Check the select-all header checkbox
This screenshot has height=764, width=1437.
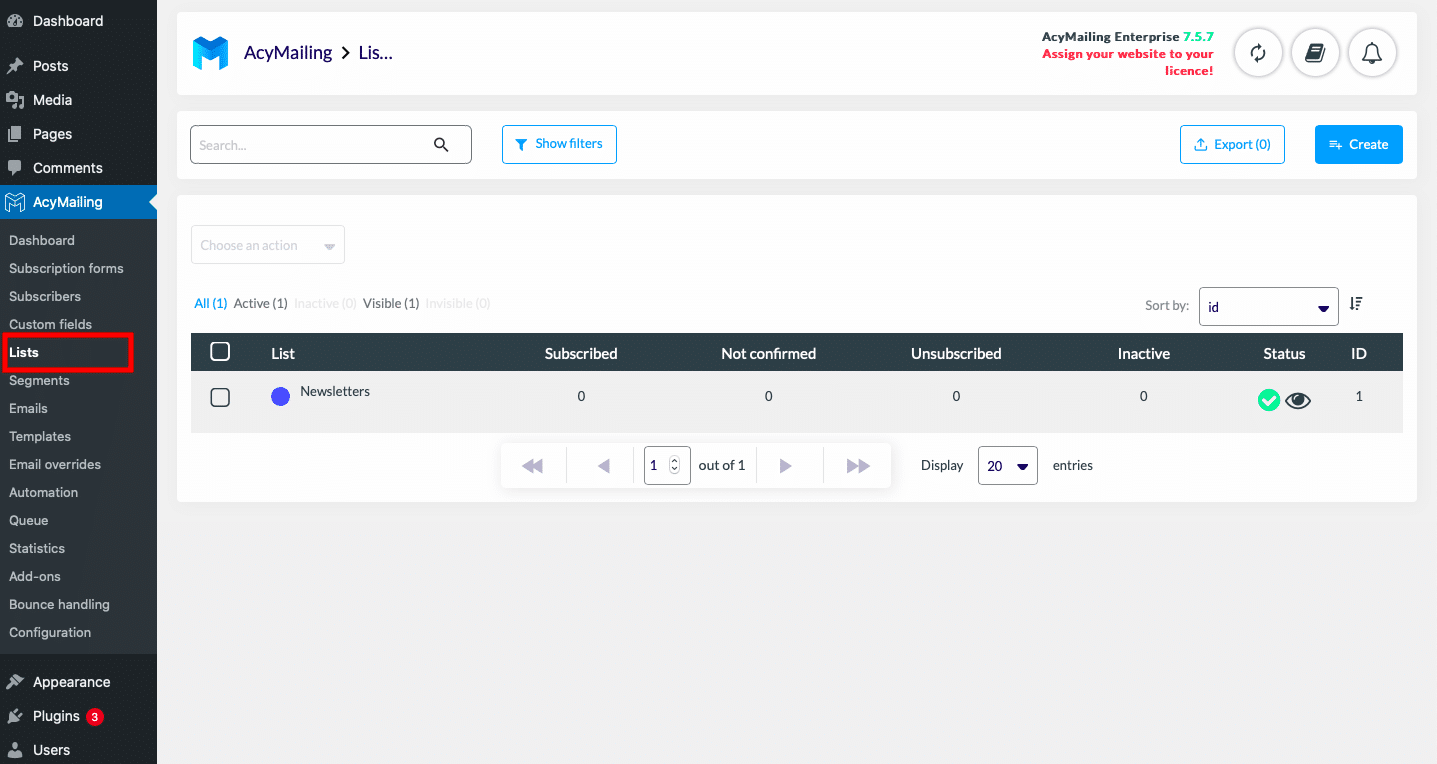(220, 352)
